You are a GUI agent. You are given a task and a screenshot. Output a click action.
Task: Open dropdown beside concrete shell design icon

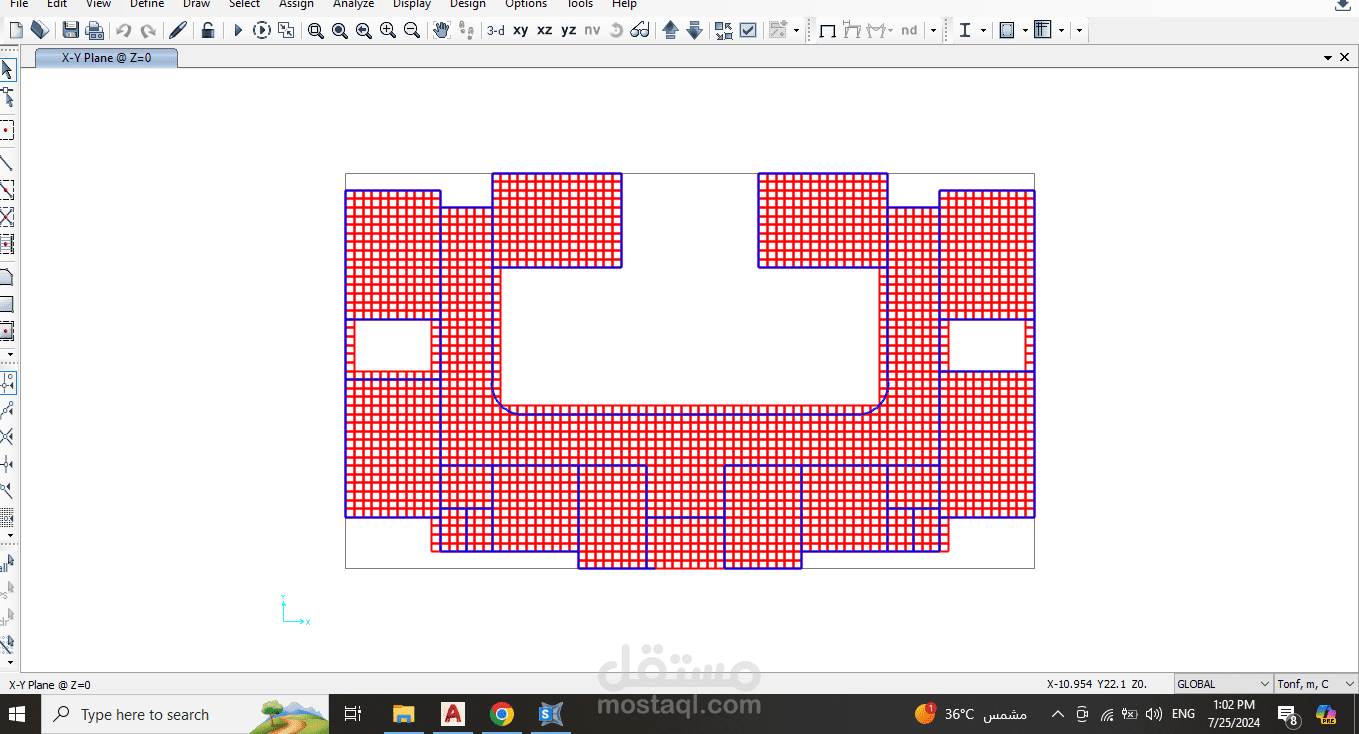(1025, 31)
